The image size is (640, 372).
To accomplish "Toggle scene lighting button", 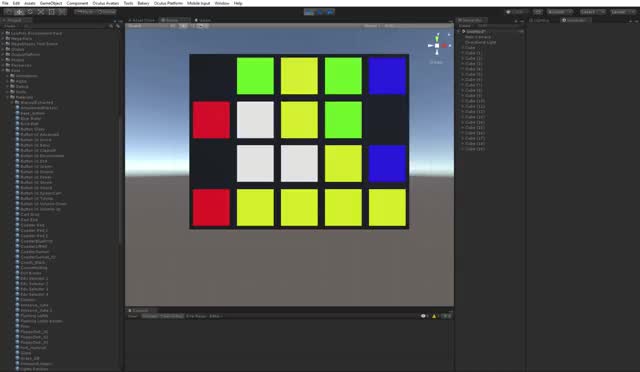I will tap(183, 26).
